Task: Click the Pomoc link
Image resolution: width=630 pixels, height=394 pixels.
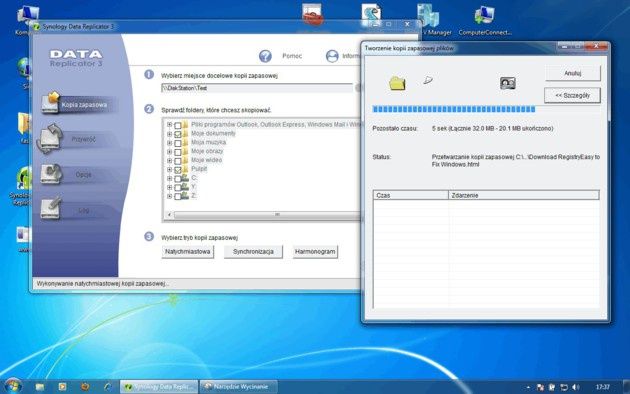Action: (x=292, y=56)
